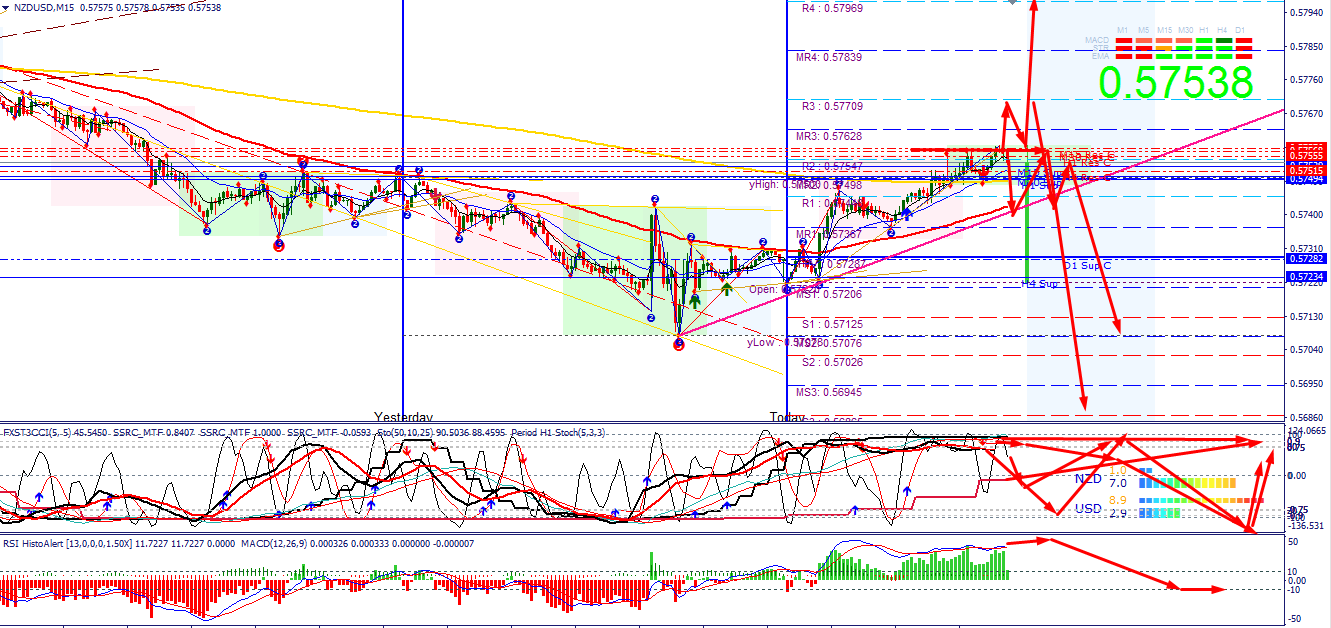This screenshot has height=628, width=1331.
Task: Click the 8.9 strength value
Action: (x=1118, y=499)
